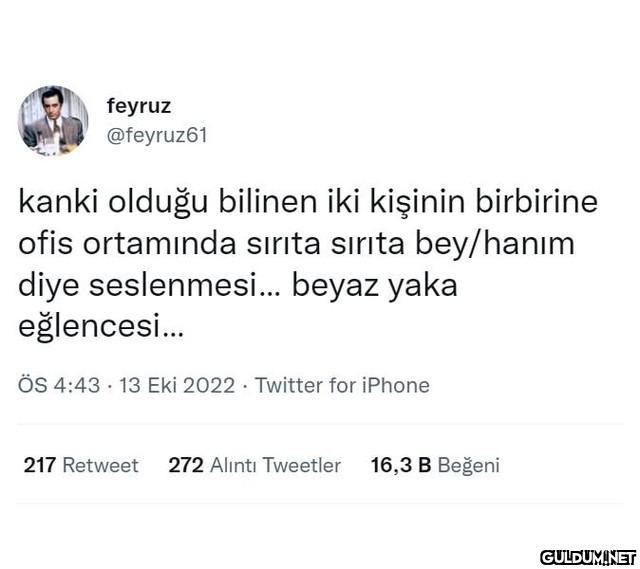Click the 217 retweet count number
The width and height of the screenshot is (640, 569).
point(40,465)
